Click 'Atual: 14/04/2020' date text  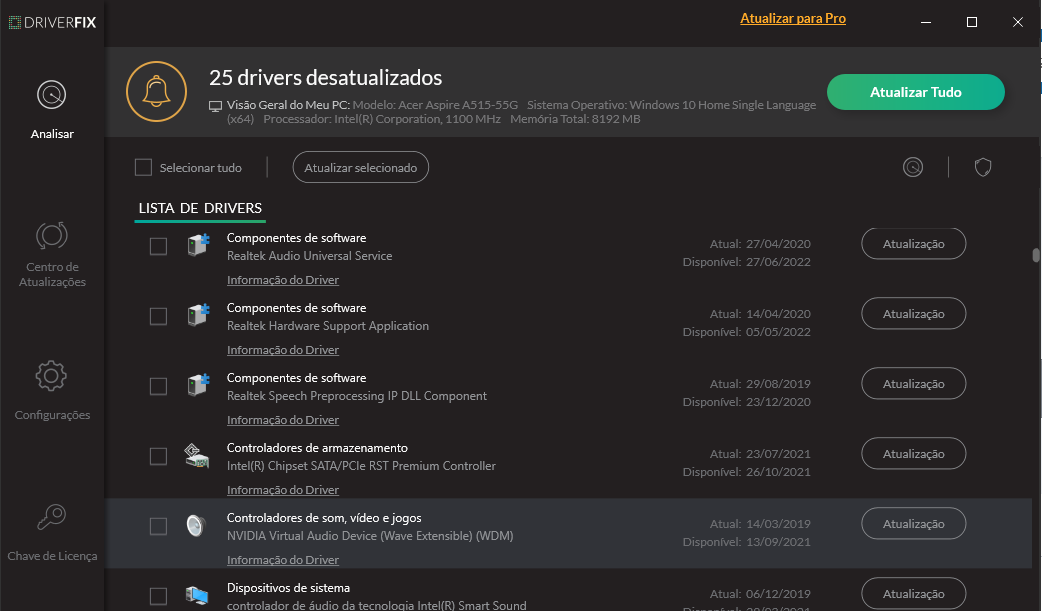coord(760,314)
